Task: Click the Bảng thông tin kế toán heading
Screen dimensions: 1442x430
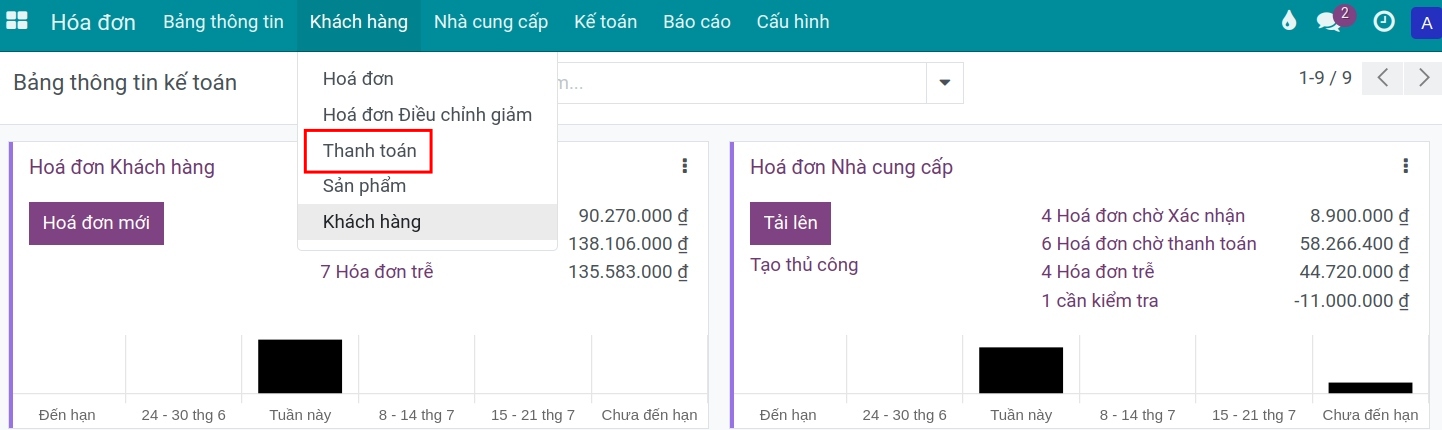Action: tap(125, 83)
